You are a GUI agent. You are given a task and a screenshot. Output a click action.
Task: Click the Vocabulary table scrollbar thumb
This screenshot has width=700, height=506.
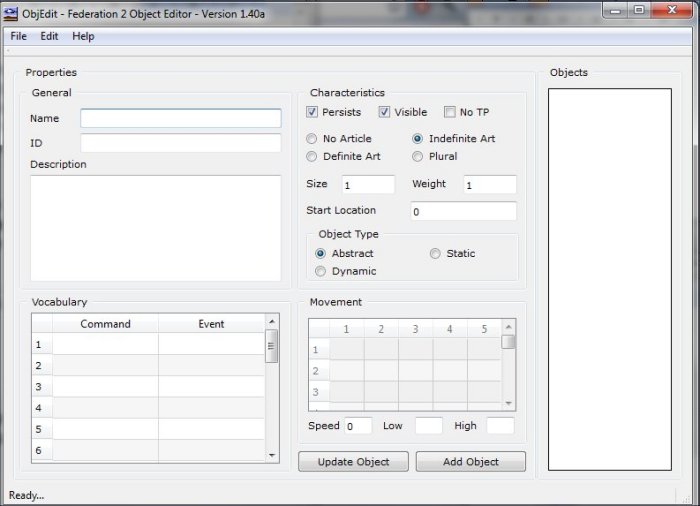271,346
